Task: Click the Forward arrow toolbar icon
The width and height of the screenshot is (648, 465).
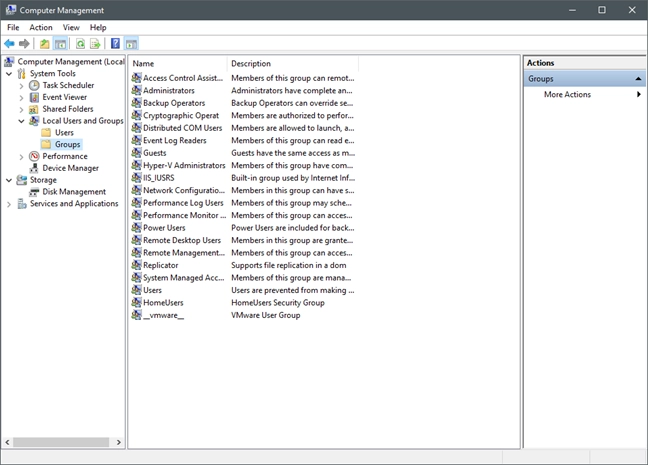Action: coord(24,43)
